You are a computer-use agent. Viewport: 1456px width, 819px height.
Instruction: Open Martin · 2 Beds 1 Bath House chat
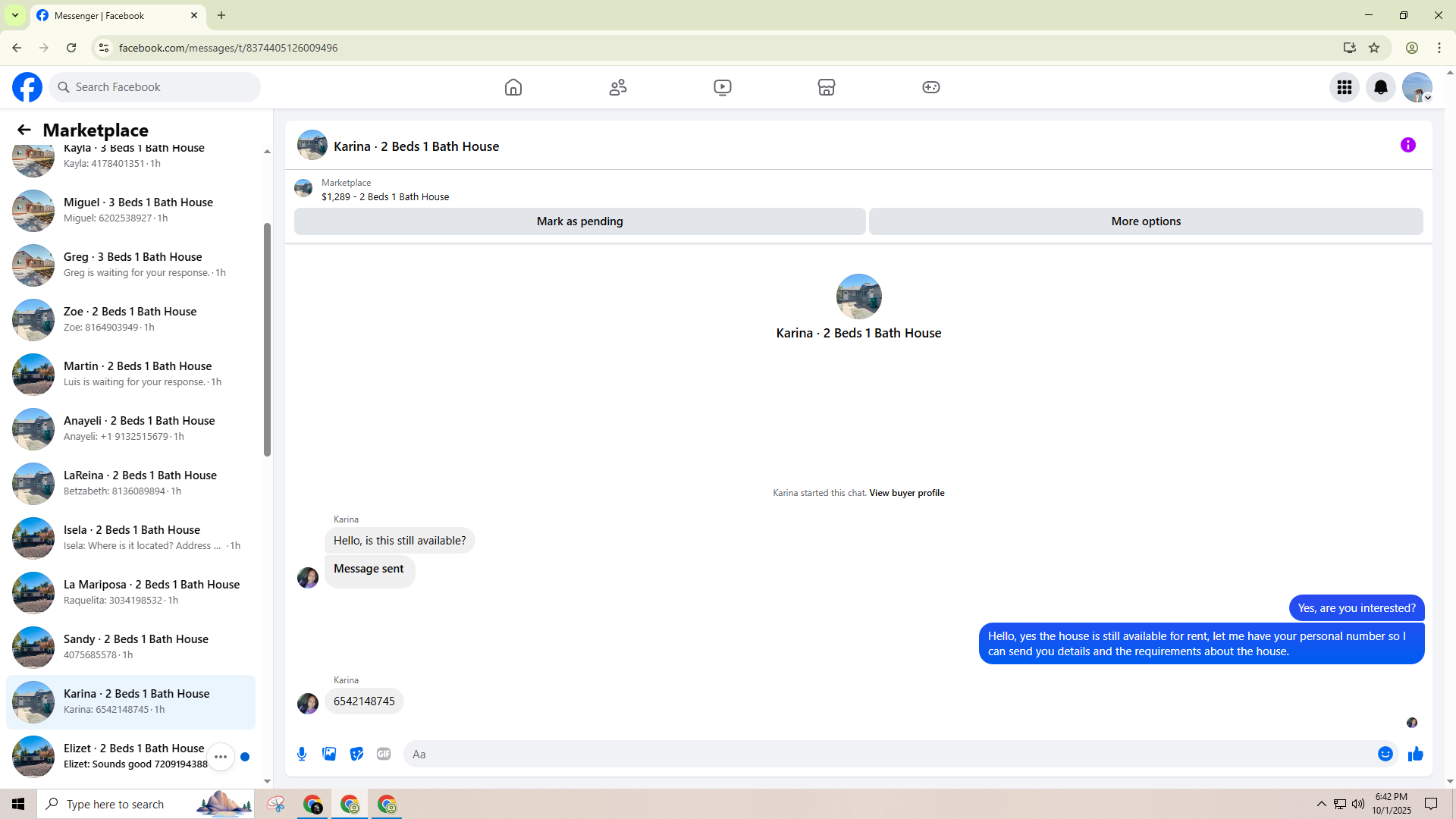pos(130,375)
